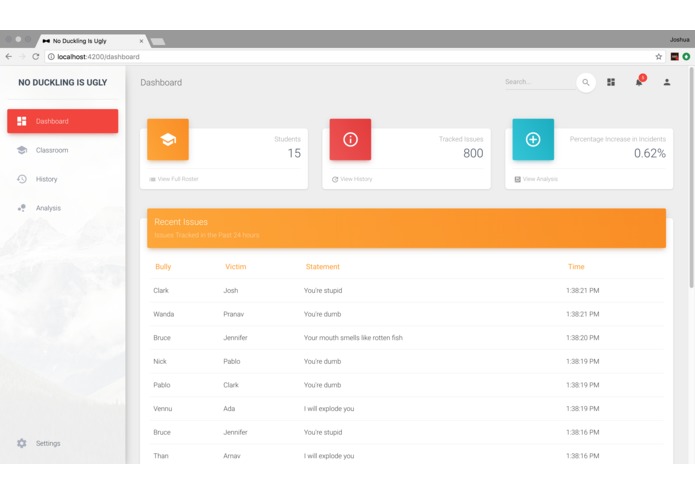Click the browser forward arrow
The width and height of the screenshot is (695, 494).
coord(22,57)
